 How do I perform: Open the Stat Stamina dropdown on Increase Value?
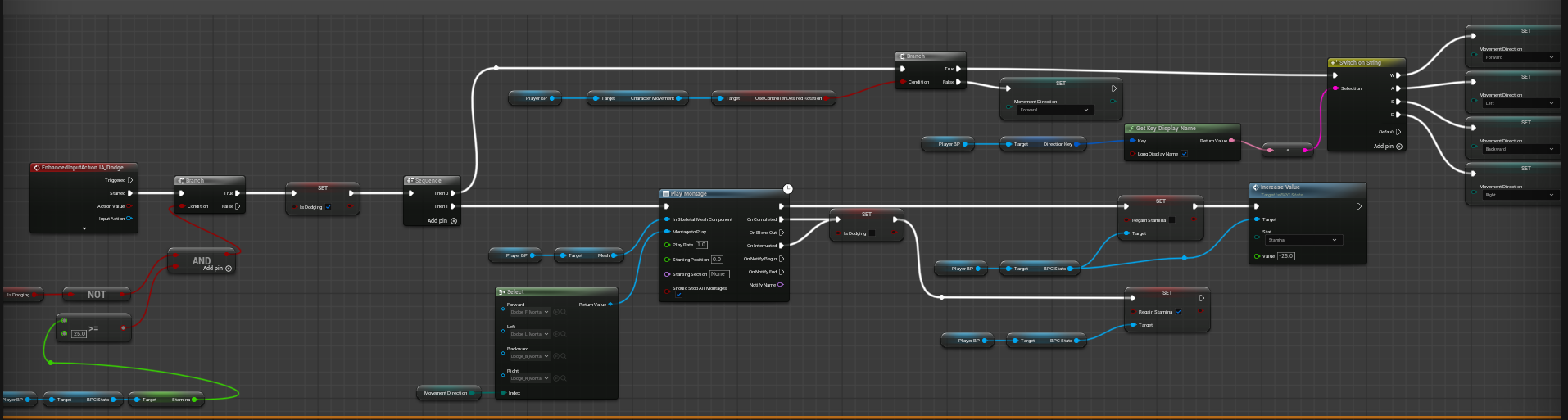1304,240
